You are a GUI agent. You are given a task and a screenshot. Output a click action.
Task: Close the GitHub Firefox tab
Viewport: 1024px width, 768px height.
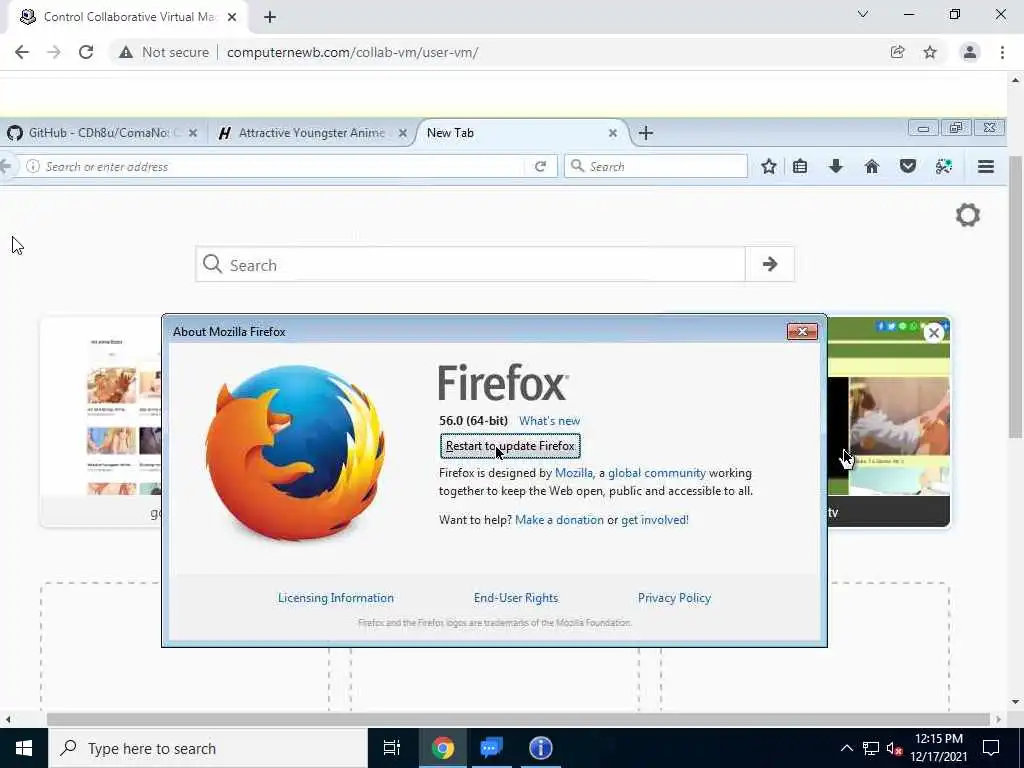[x=193, y=133]
